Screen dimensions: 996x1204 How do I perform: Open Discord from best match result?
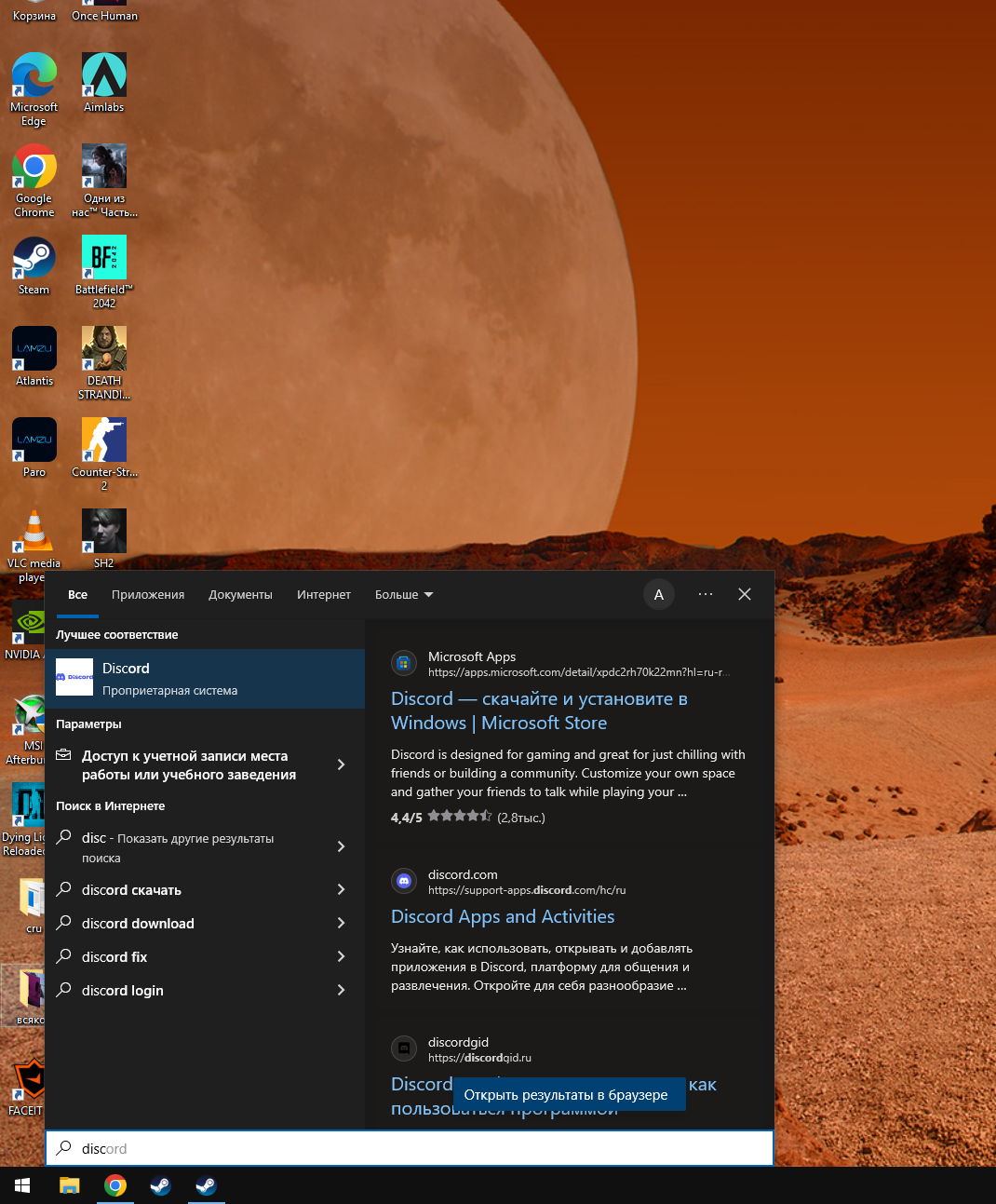(205, 679)
